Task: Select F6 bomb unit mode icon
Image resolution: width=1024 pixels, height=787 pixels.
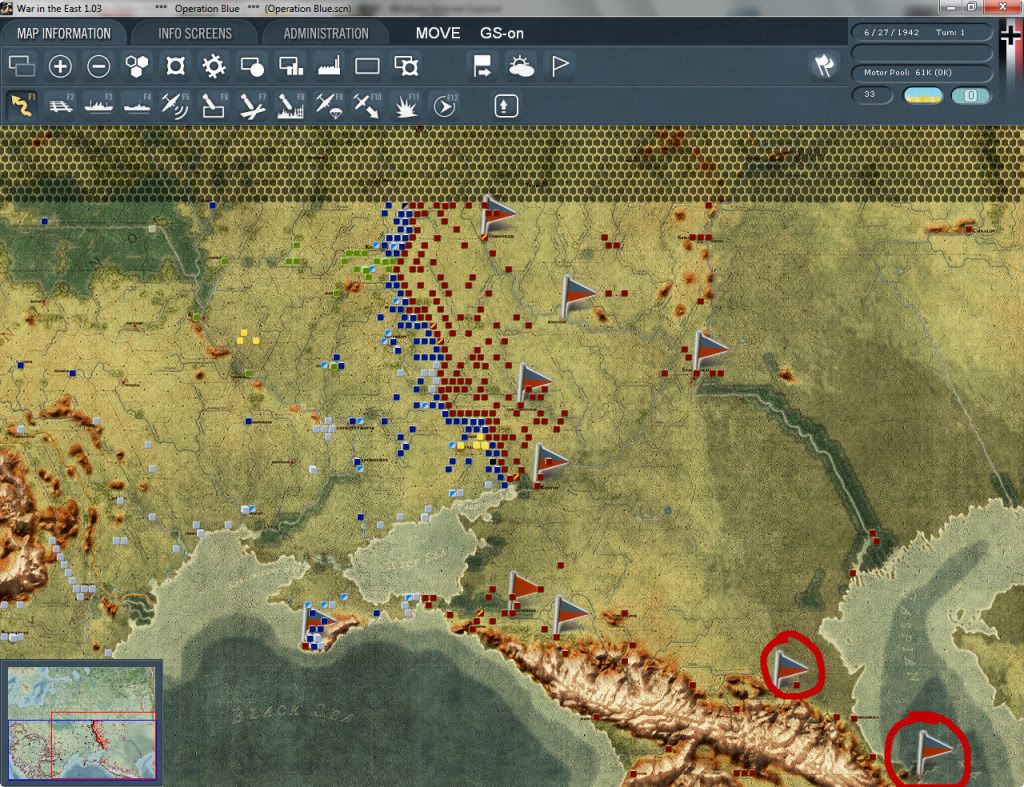Action: (x=214, y=105)
